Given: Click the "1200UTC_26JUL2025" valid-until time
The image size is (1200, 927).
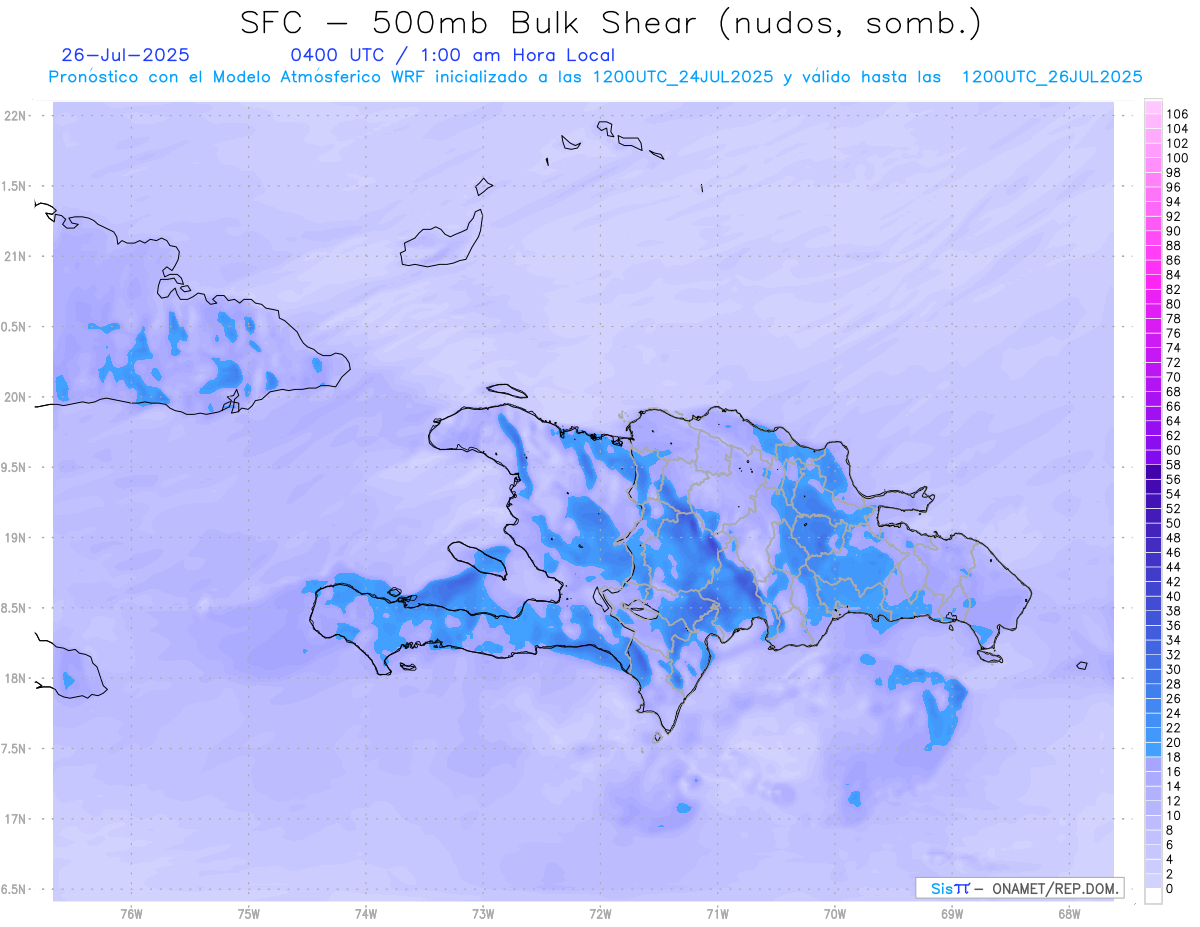Looking at the screenshot, I should [x=1051, y=77].
